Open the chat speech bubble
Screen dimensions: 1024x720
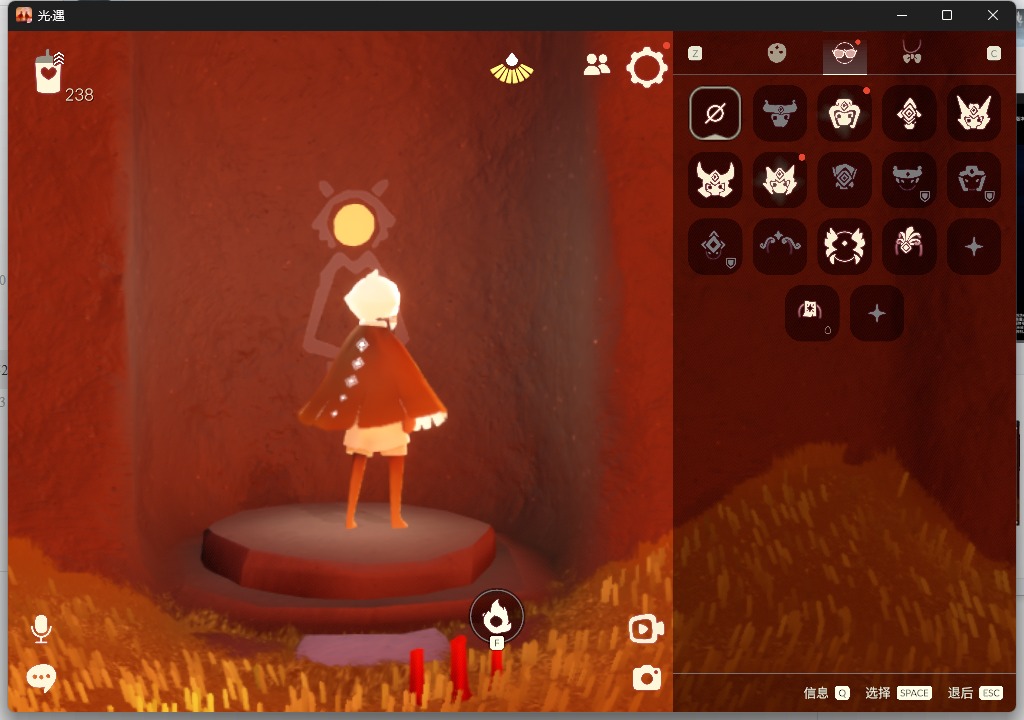click(x=41, y=678)
